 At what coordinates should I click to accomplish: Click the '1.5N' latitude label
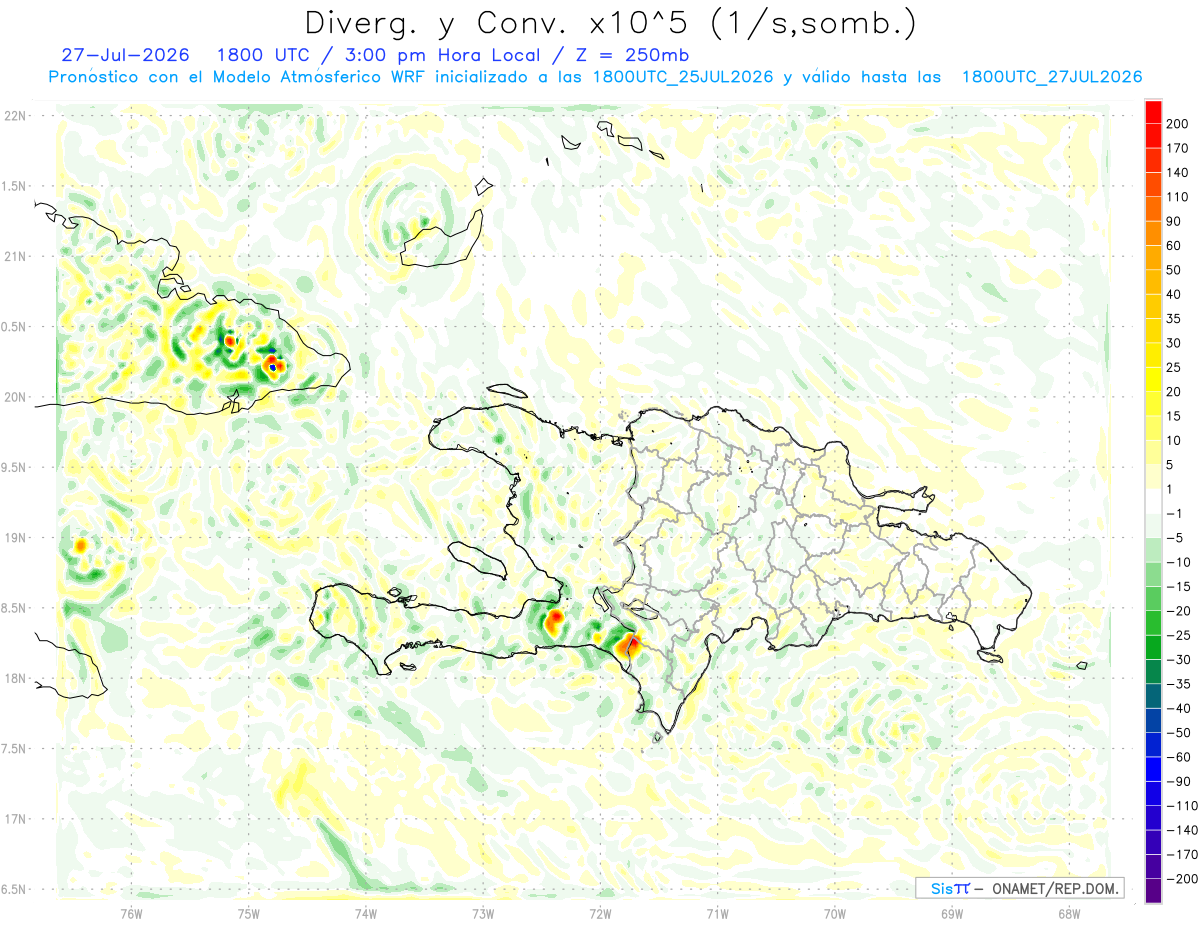12,186
